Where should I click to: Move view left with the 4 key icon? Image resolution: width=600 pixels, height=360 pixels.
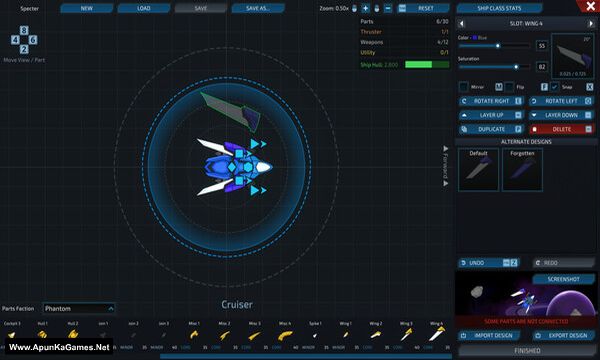click(15, 40)
